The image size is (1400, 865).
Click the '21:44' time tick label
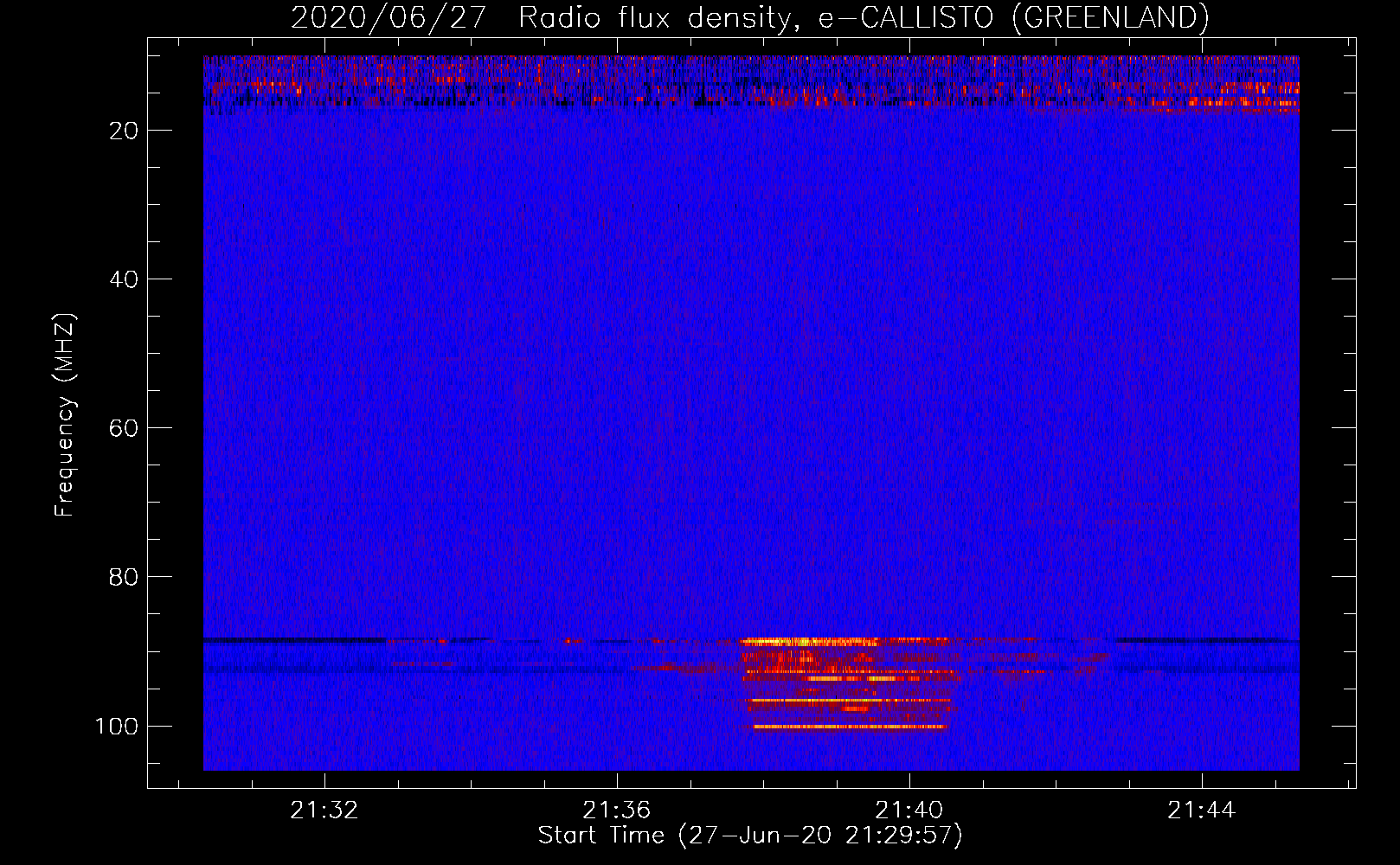point(1201,811)
